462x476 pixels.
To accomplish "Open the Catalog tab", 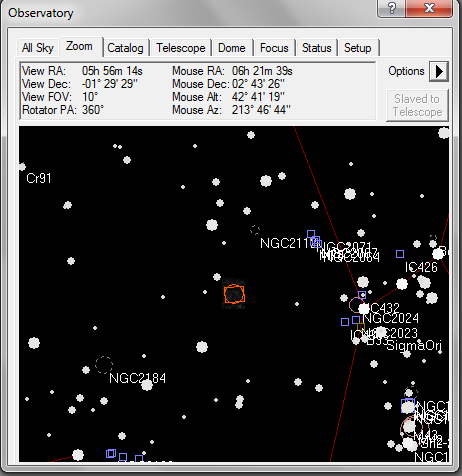I will tap(125, 48).
